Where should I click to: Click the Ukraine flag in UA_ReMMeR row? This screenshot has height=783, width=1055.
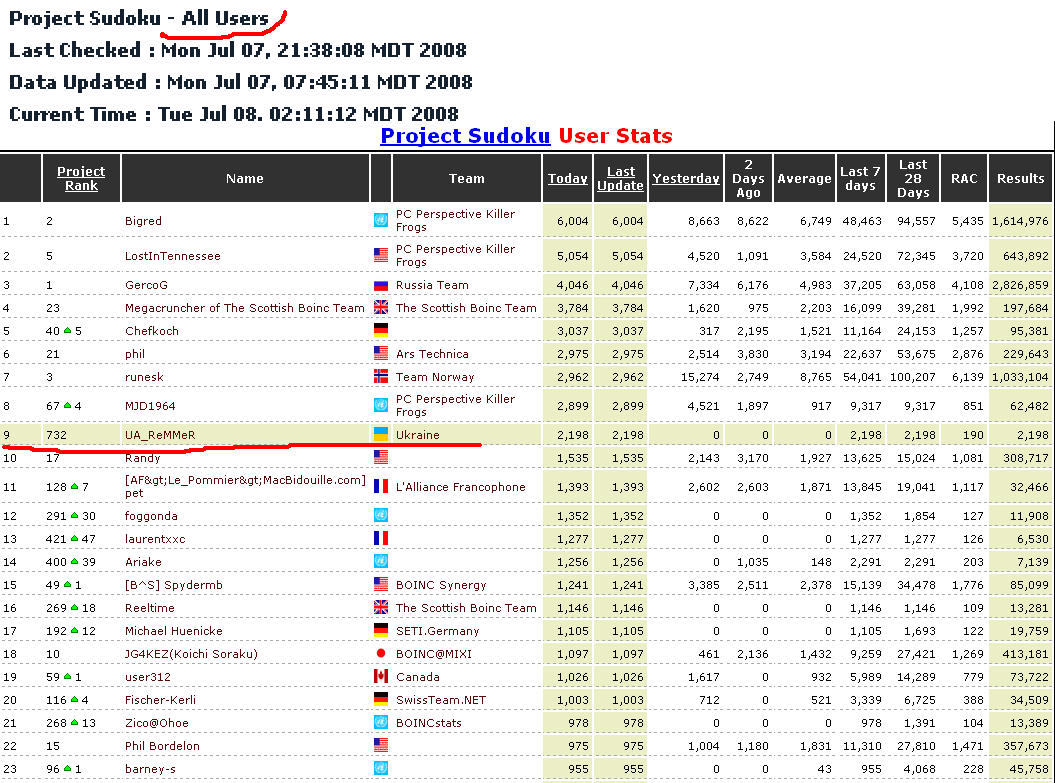380,435
